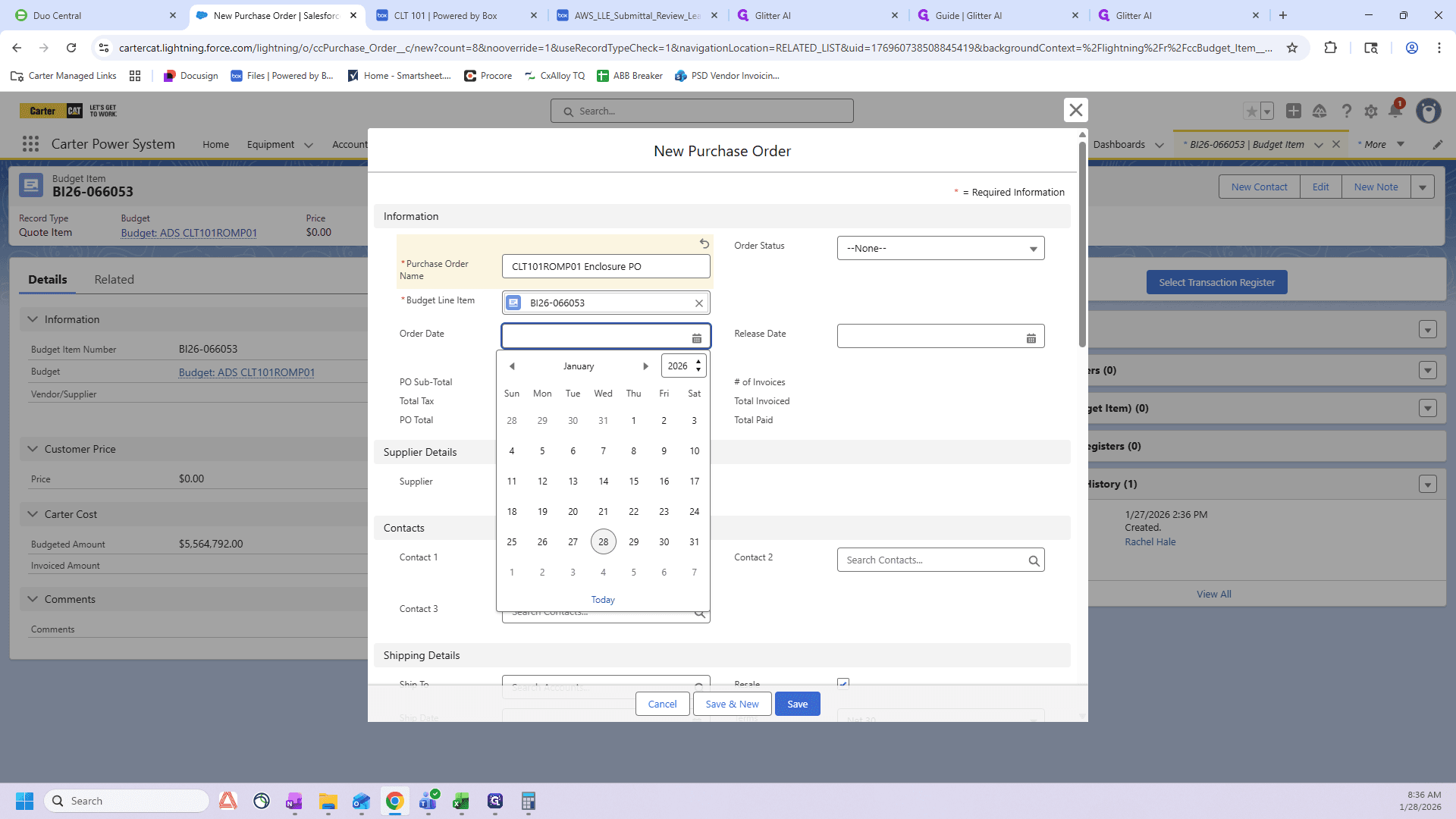Image resolution: width=1456 pixels, height=819 pixels.
Task: Select January 28 in the calendar
Action: (x=603, y=542)
